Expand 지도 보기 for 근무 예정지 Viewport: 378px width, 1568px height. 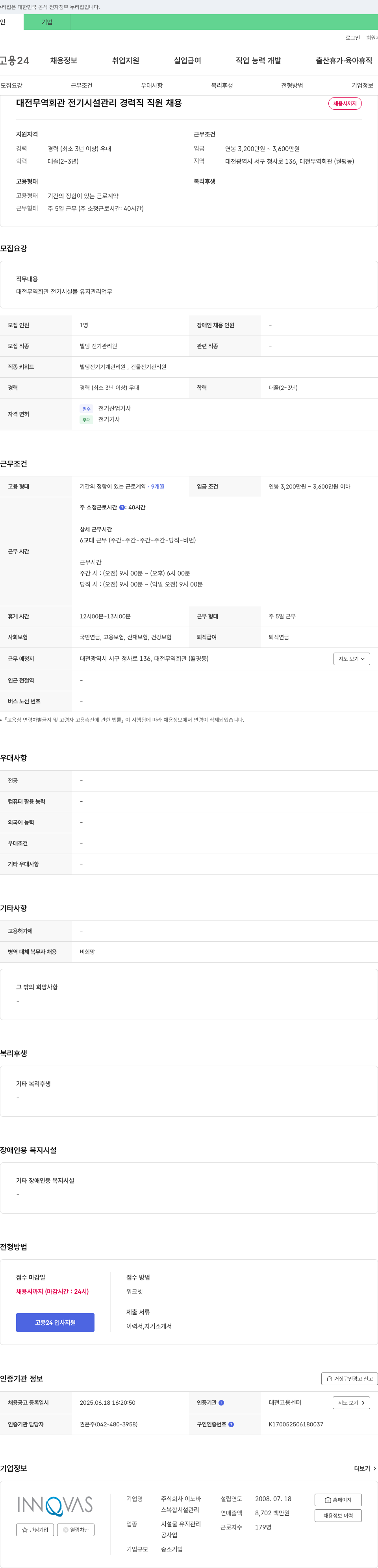click(352, 659)
